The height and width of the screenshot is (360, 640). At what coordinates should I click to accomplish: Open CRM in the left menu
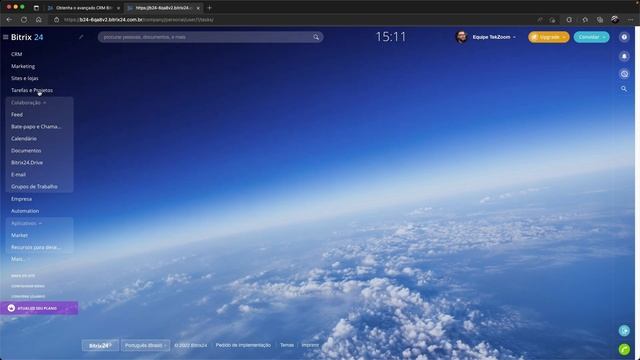(x=17, y=54)
